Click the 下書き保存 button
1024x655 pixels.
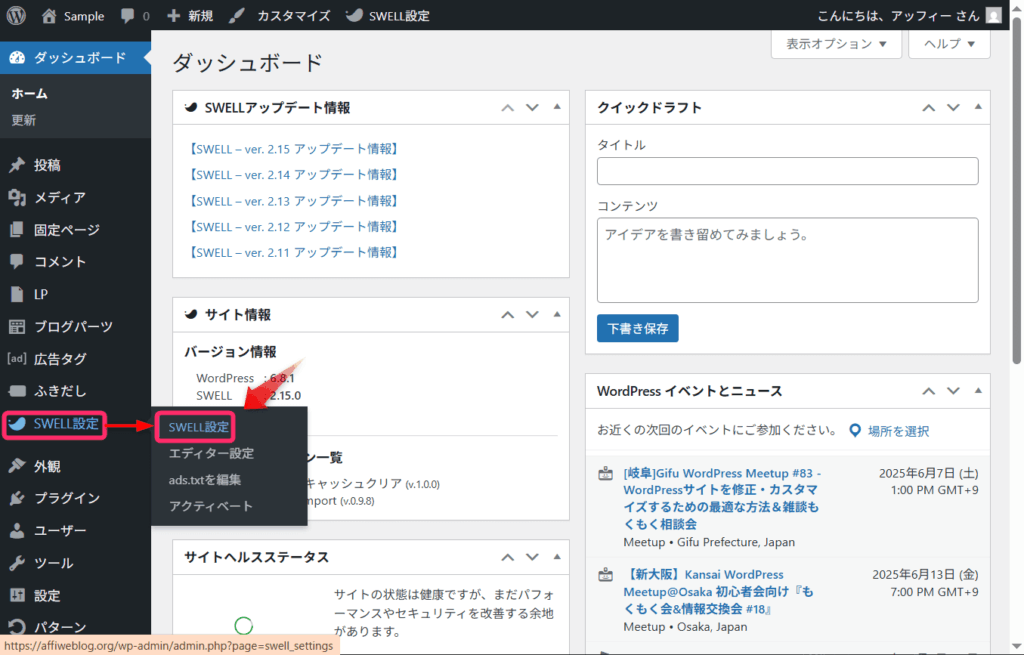click(637, 328)
